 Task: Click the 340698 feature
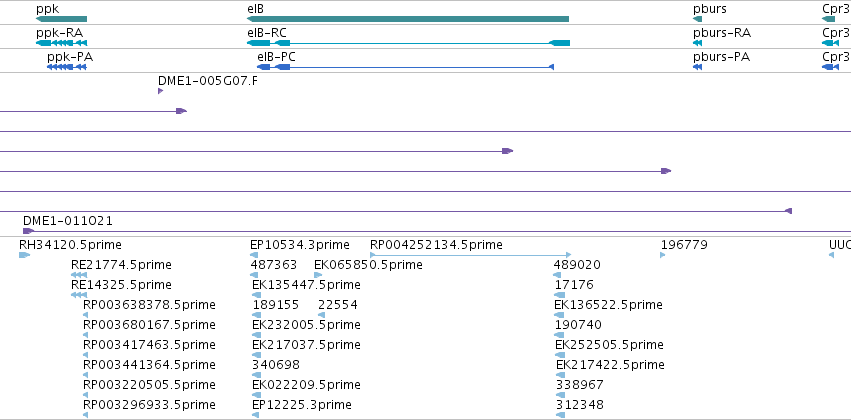point(276,365)
